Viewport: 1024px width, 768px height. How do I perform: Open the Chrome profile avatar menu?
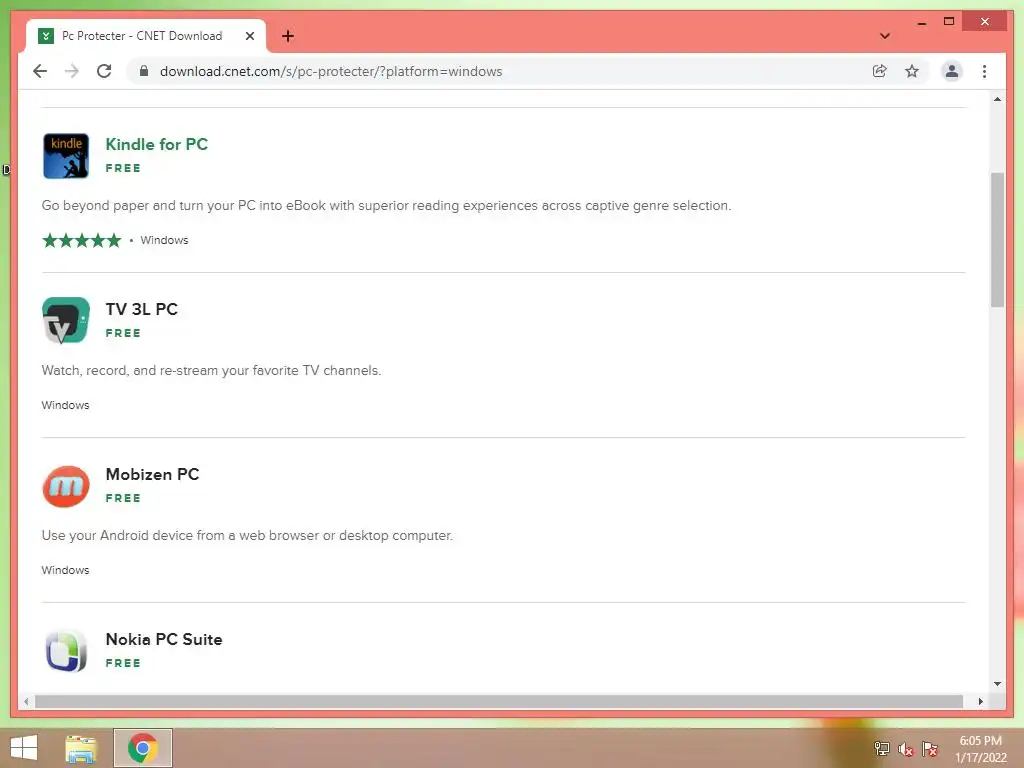tap(952, 71)
